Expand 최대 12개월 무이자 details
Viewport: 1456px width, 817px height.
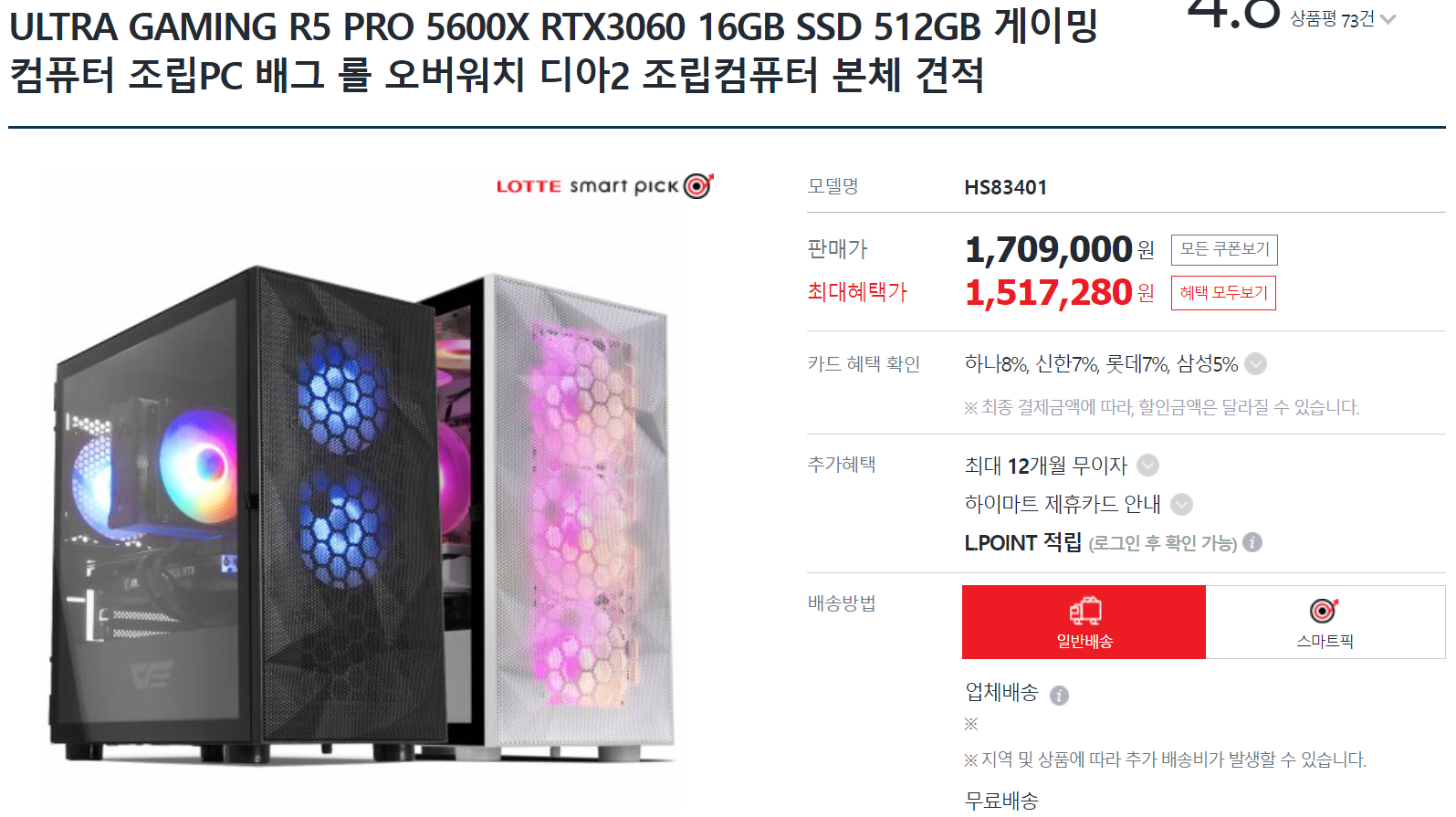tap(1147, 466)
